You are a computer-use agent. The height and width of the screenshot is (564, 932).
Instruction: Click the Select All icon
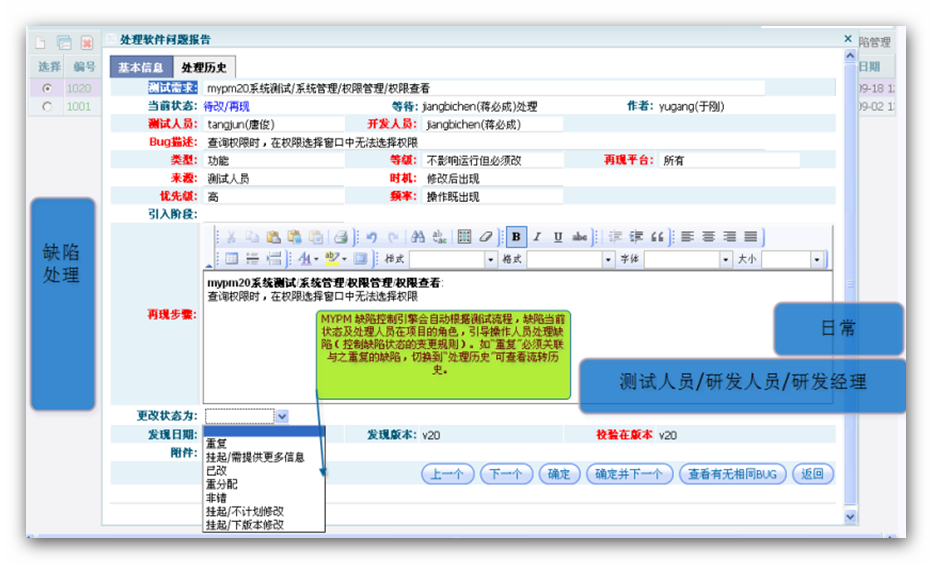click(464, 237)
